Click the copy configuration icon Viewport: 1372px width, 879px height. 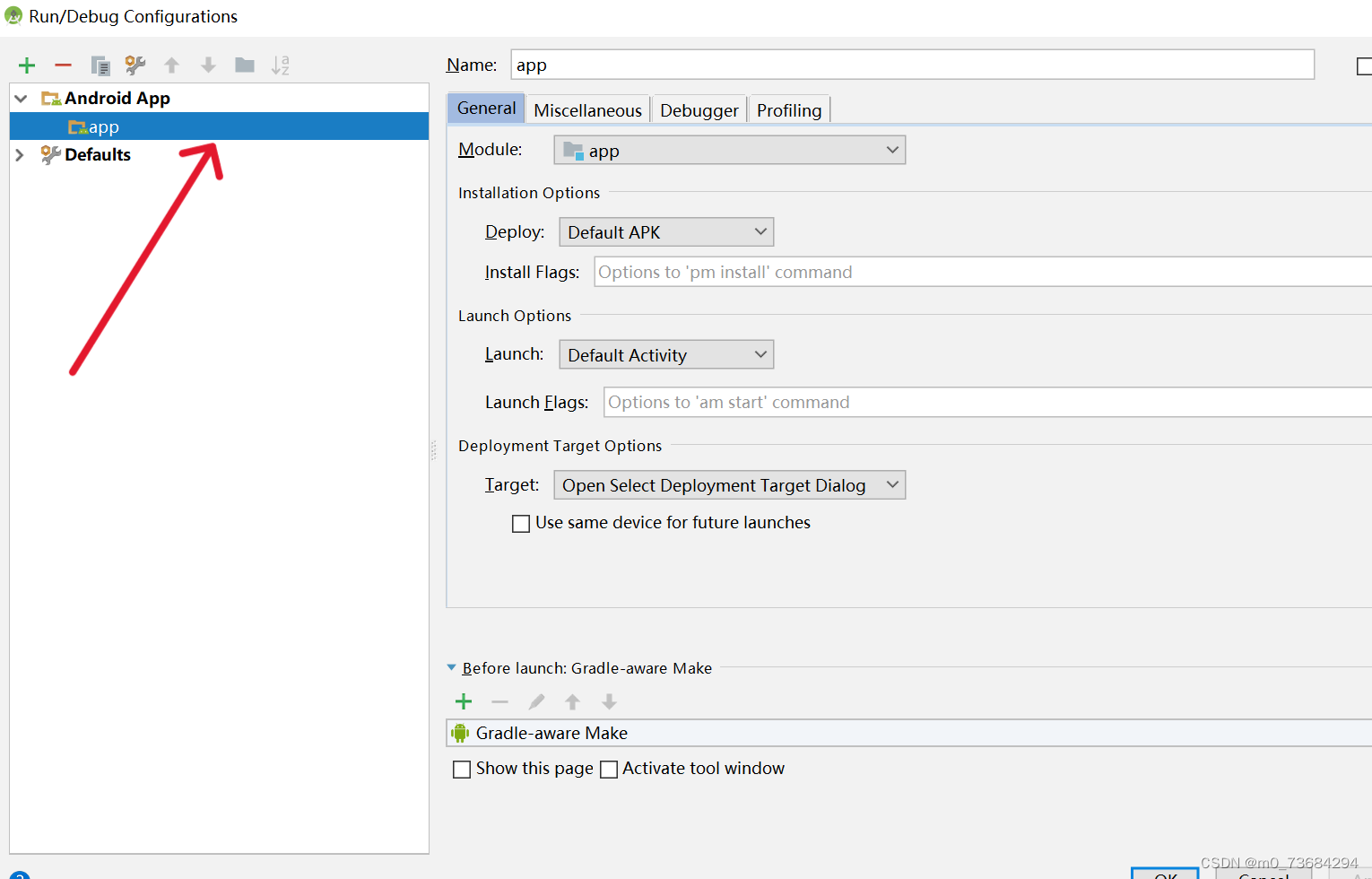click(x=100, y=65)
